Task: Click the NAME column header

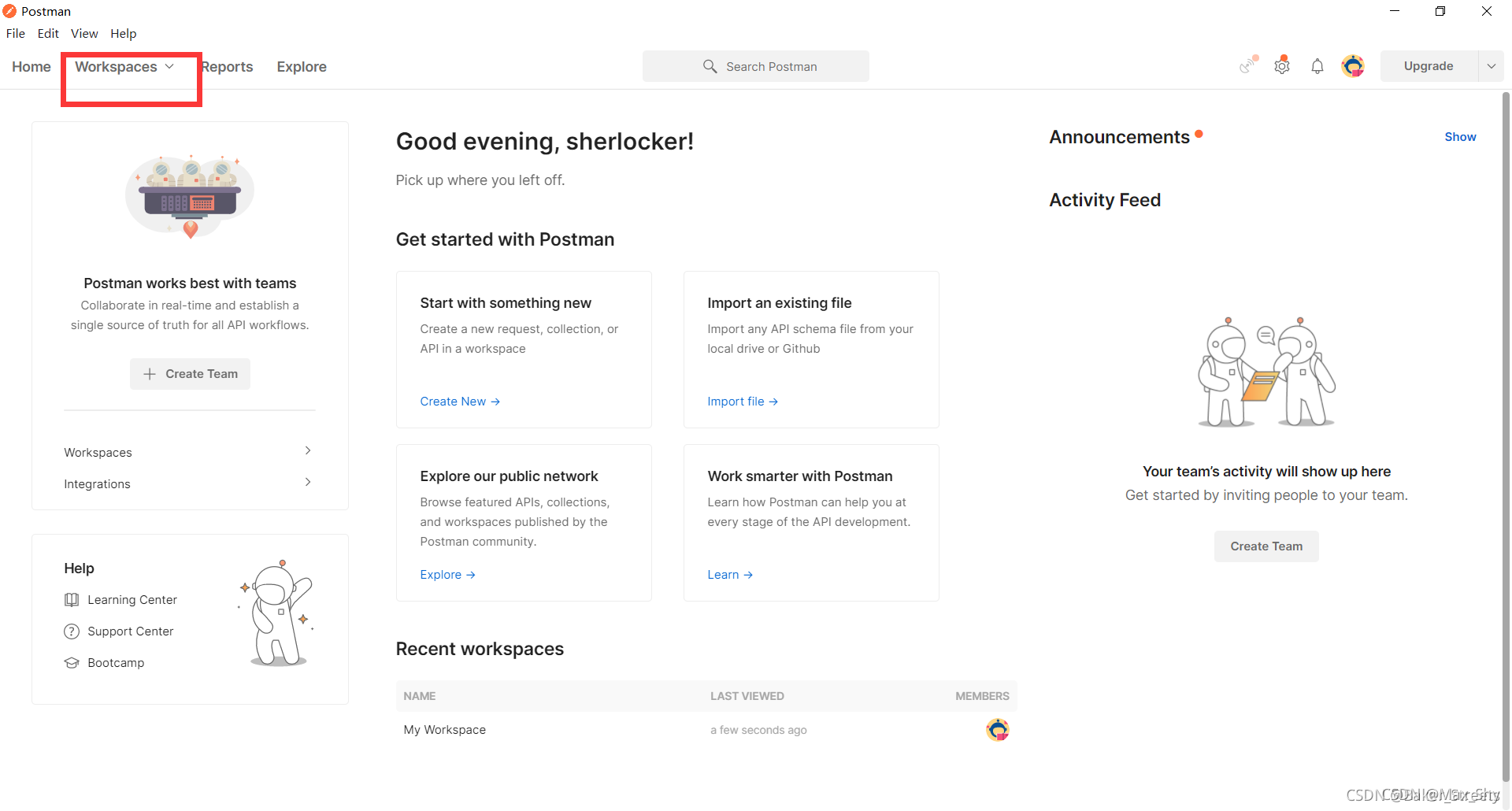Action: [x=420, y=696]
